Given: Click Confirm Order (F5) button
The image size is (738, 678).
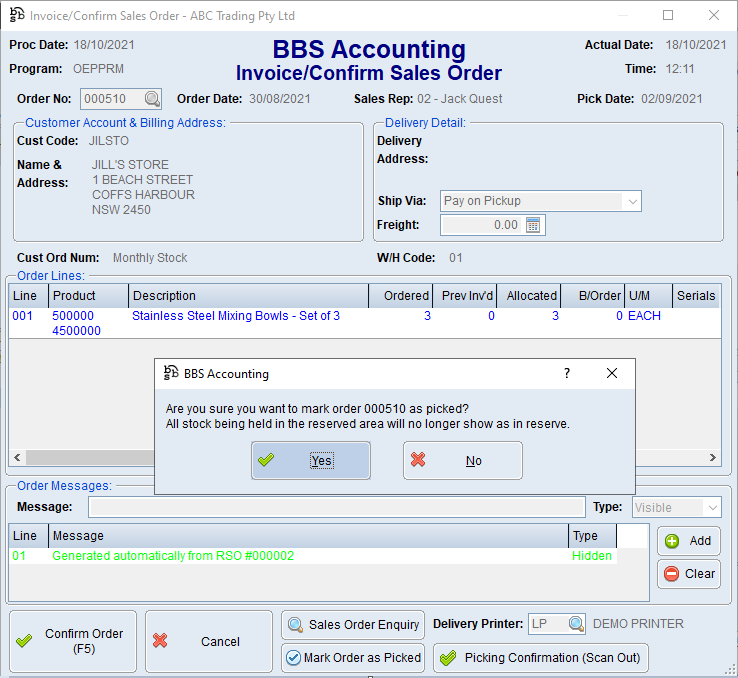Looking at the screenshot, I should (73, 641).
